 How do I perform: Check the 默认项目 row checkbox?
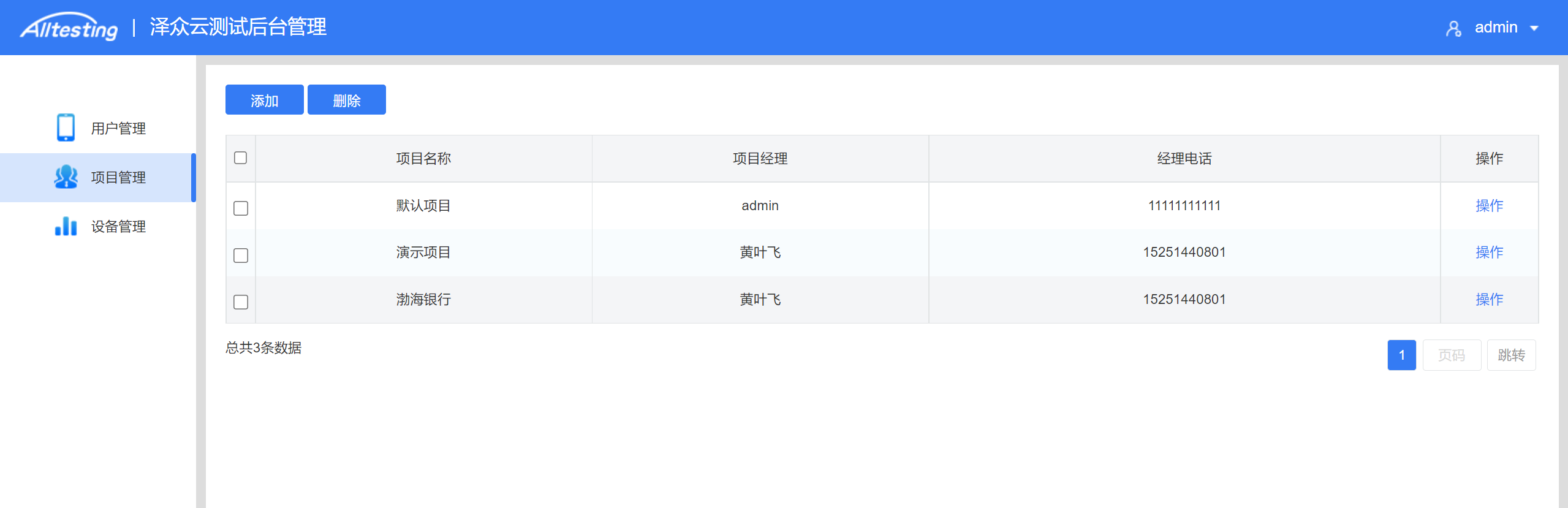241,208
